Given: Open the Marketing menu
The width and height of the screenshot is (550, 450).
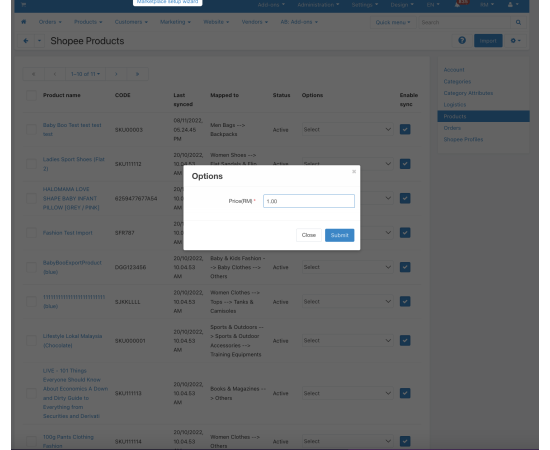Looking at the screenshot, I should (x=175, y=22).
